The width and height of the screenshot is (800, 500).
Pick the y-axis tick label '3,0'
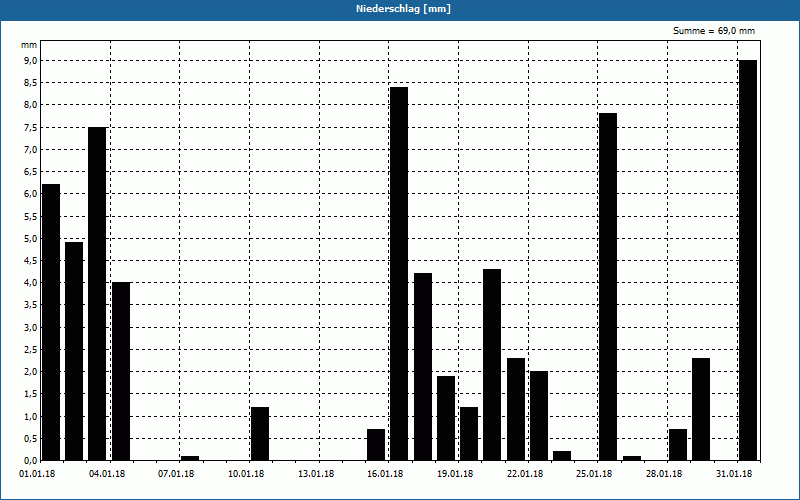pyautogui.click(x=31, y=328)
